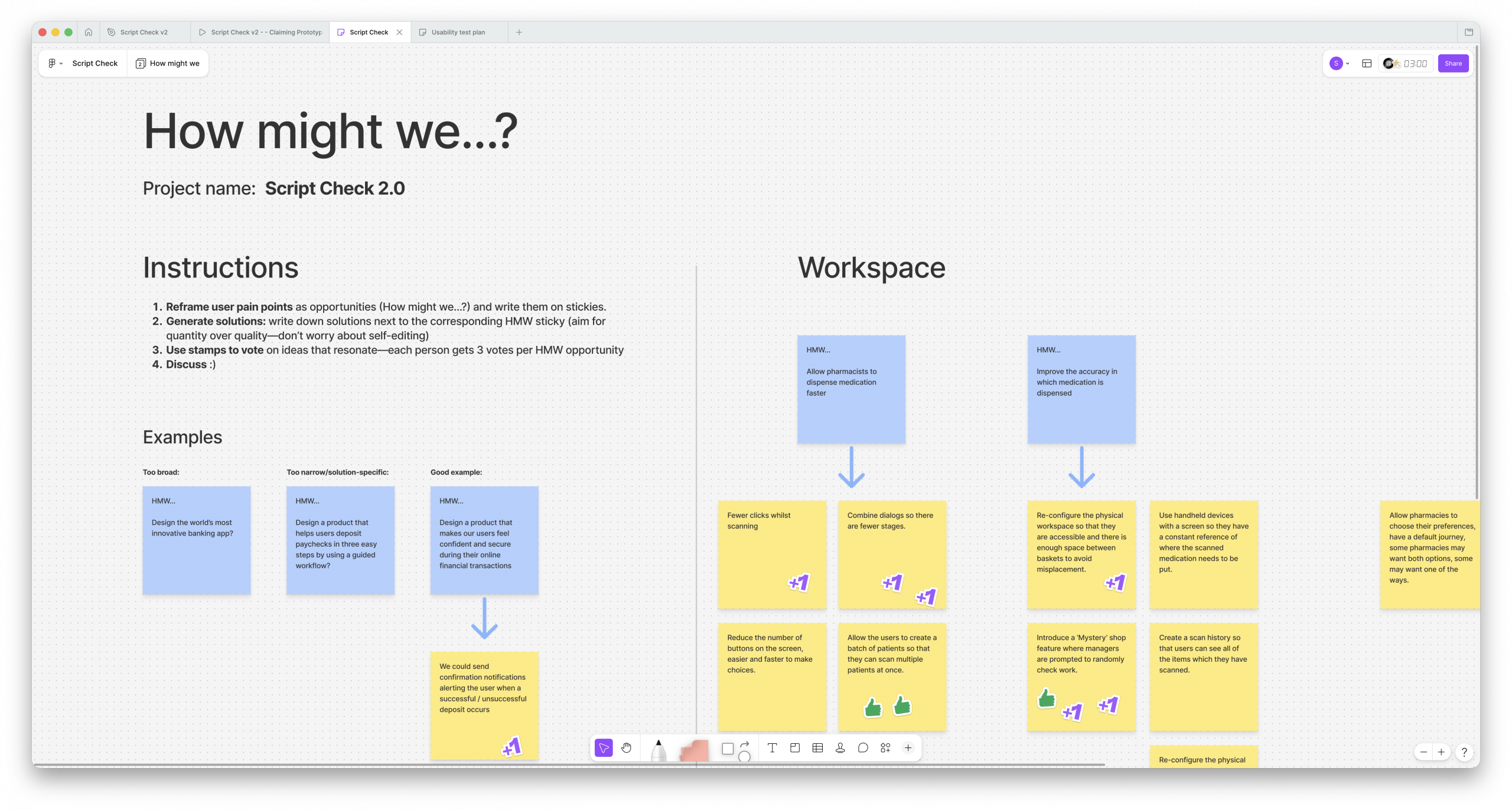This screenshot has width=1512, height=810.
Task: Open the 'How might we' pages list
Action: point(168,63)
